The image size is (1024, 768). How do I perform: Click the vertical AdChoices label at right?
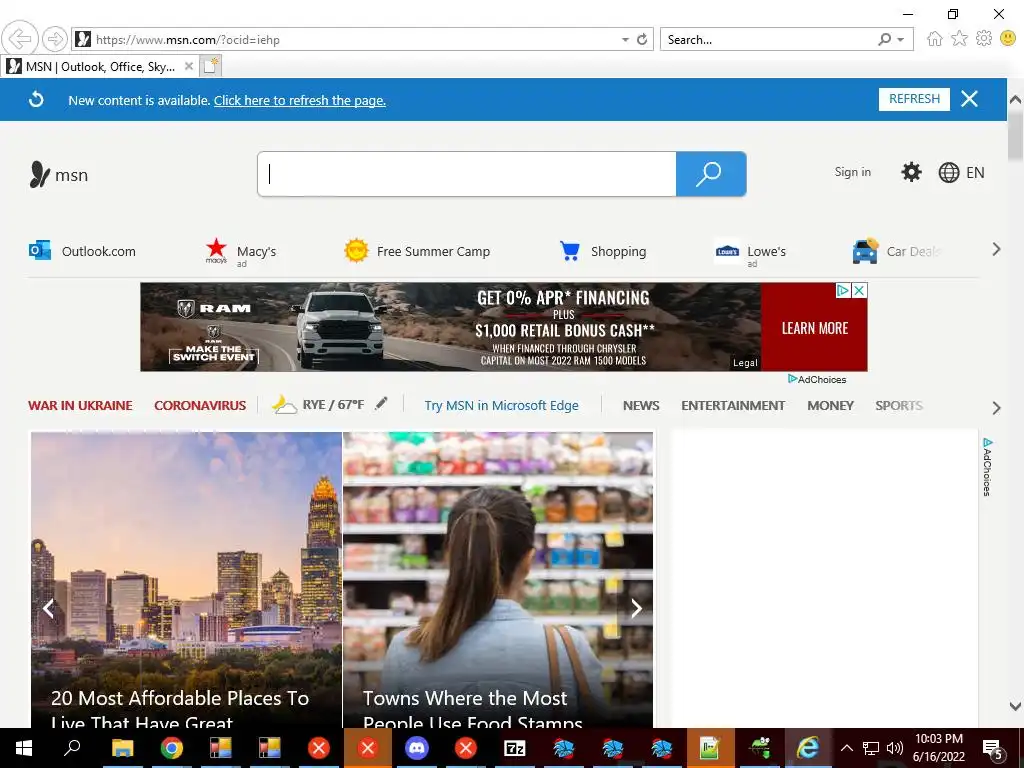pyautogui.click(x=987, y=467)
